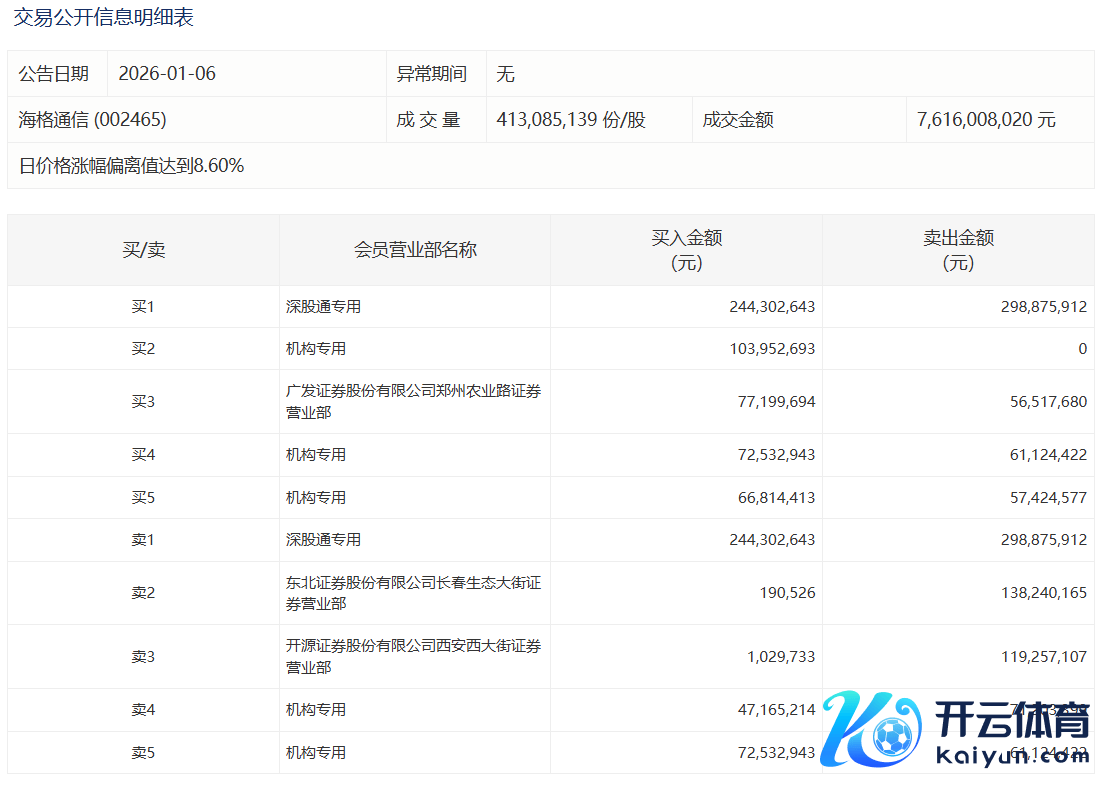
Task: Click the 买/卖 column header
Action: [x=143, y=250]
